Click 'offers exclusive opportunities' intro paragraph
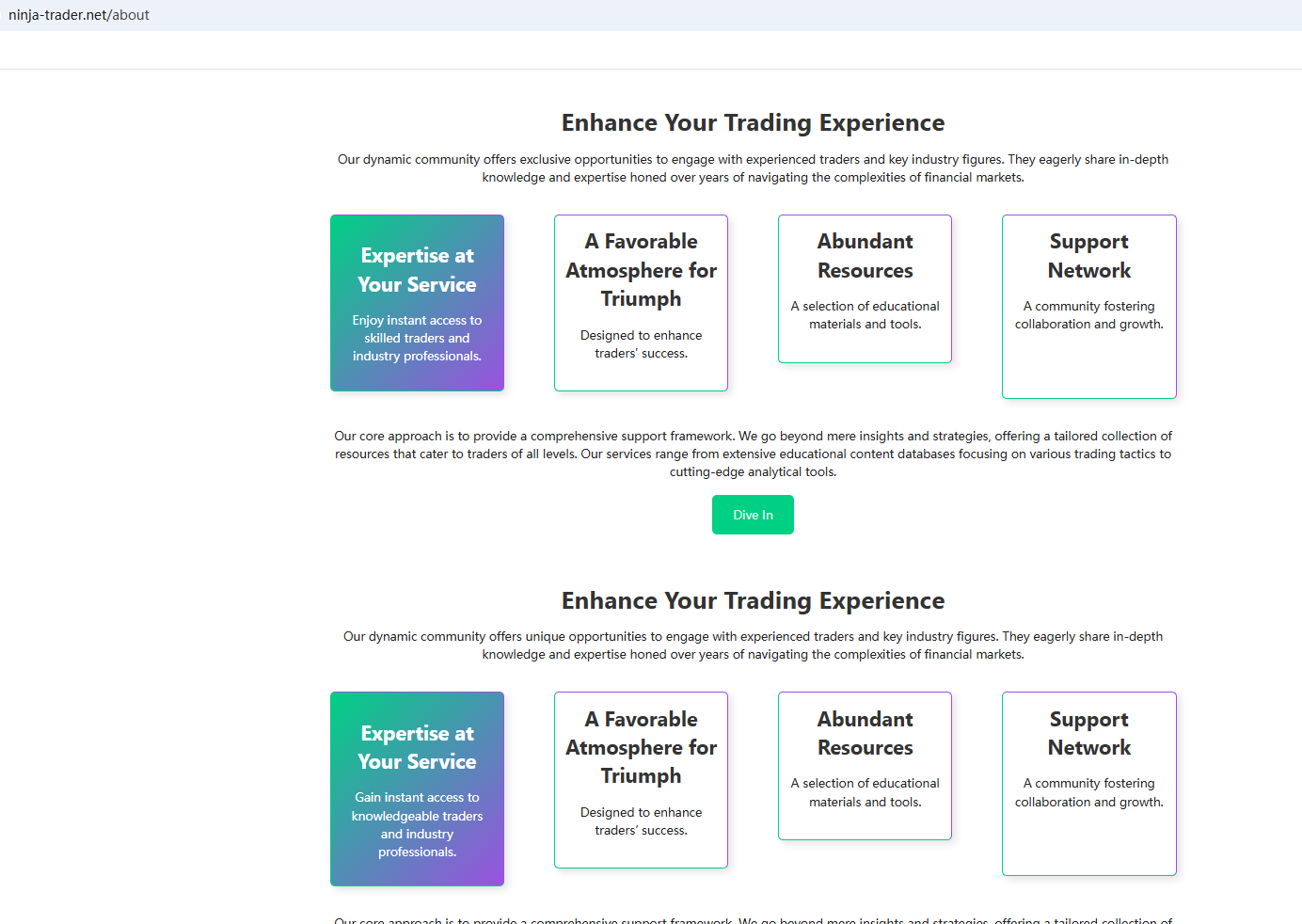The image size is (1302, 924). coord(753,168)
